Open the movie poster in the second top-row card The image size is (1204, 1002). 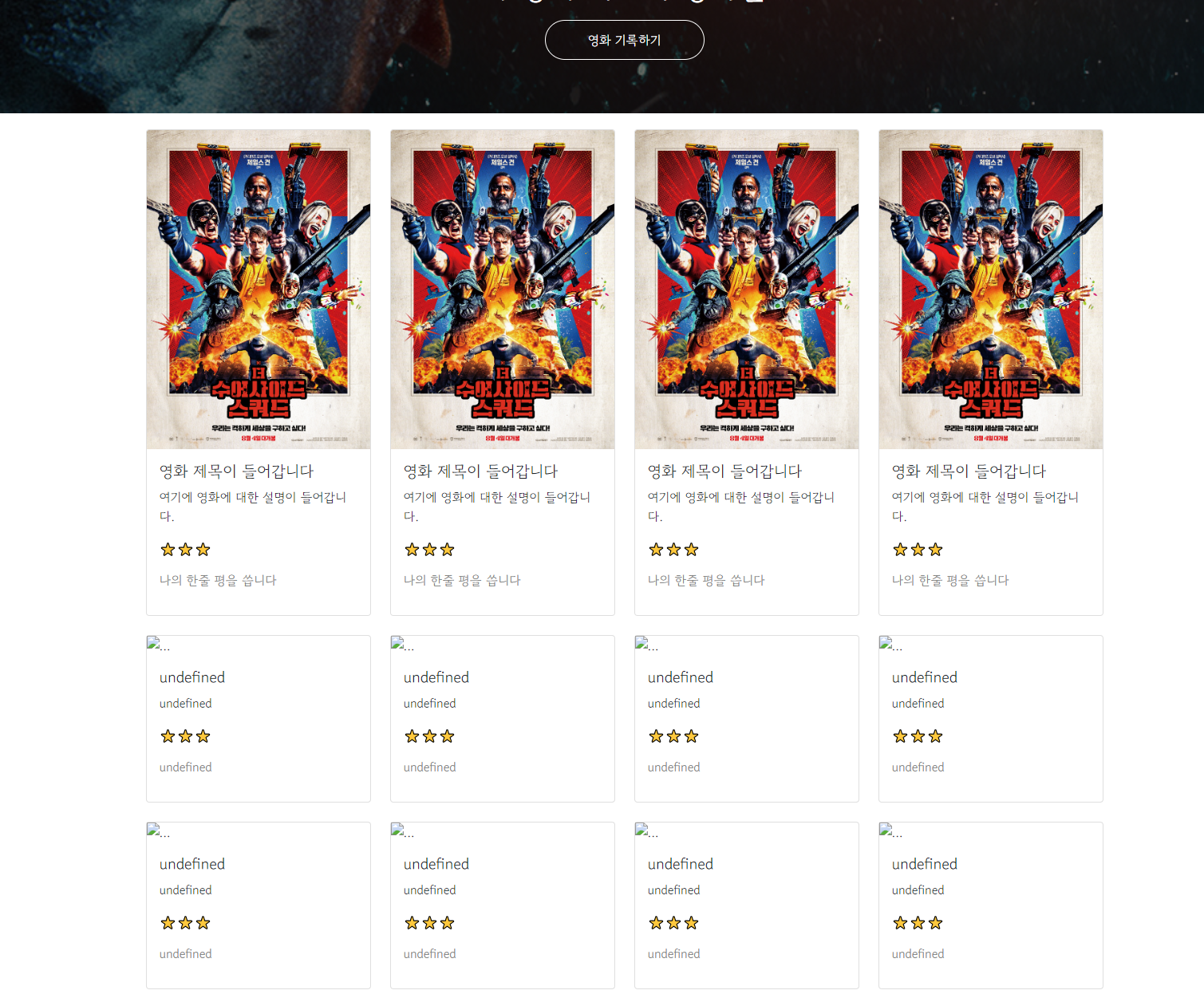click(x=503, y=290)
